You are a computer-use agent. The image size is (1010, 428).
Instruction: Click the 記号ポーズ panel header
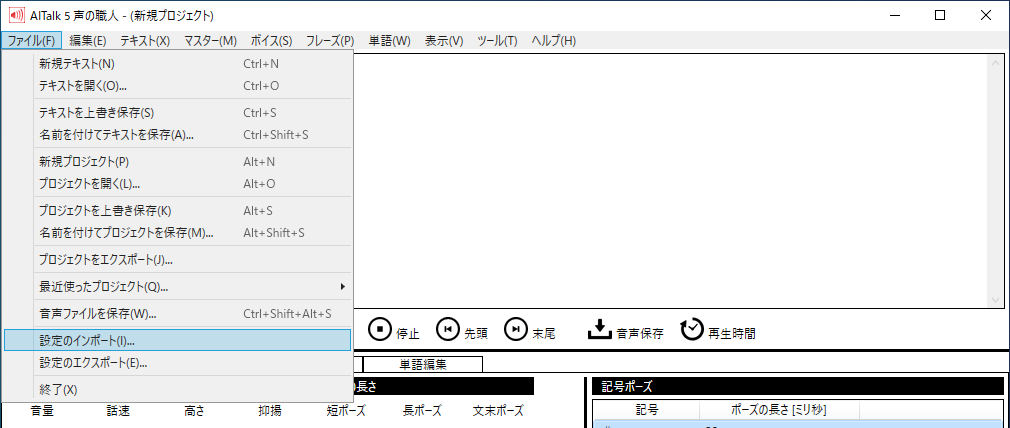(798, 386)
